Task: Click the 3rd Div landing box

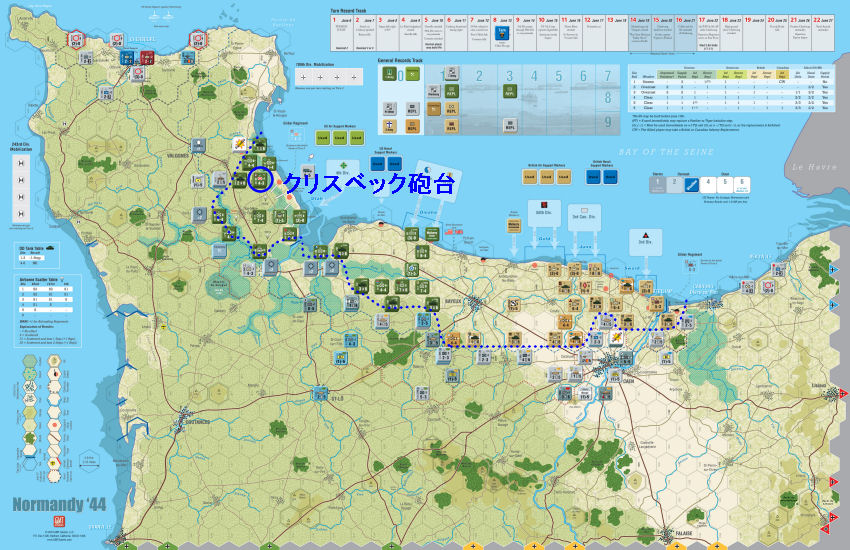Action: point(645,242)
